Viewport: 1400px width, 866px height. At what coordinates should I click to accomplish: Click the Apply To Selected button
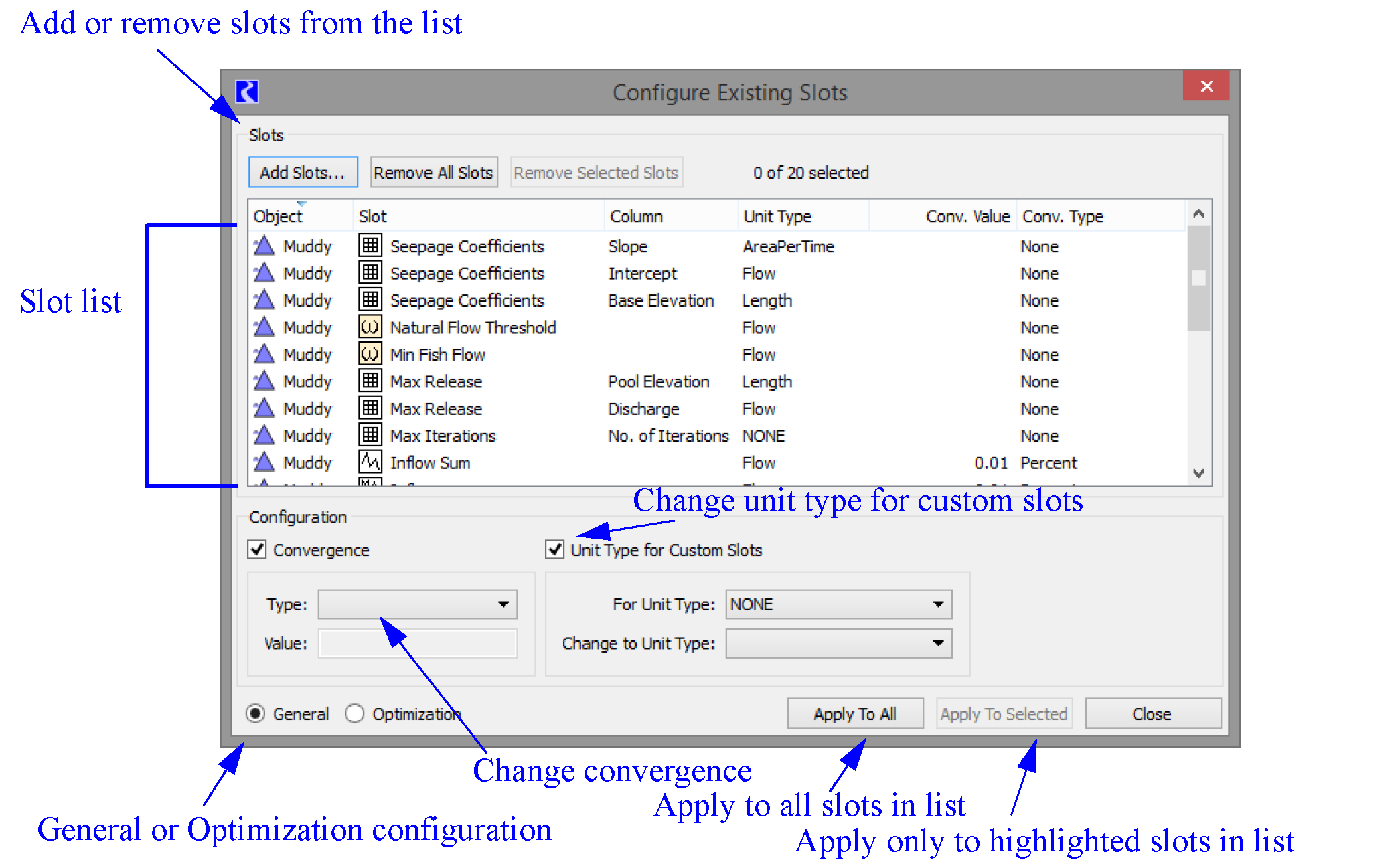[x=1004, y=713]
